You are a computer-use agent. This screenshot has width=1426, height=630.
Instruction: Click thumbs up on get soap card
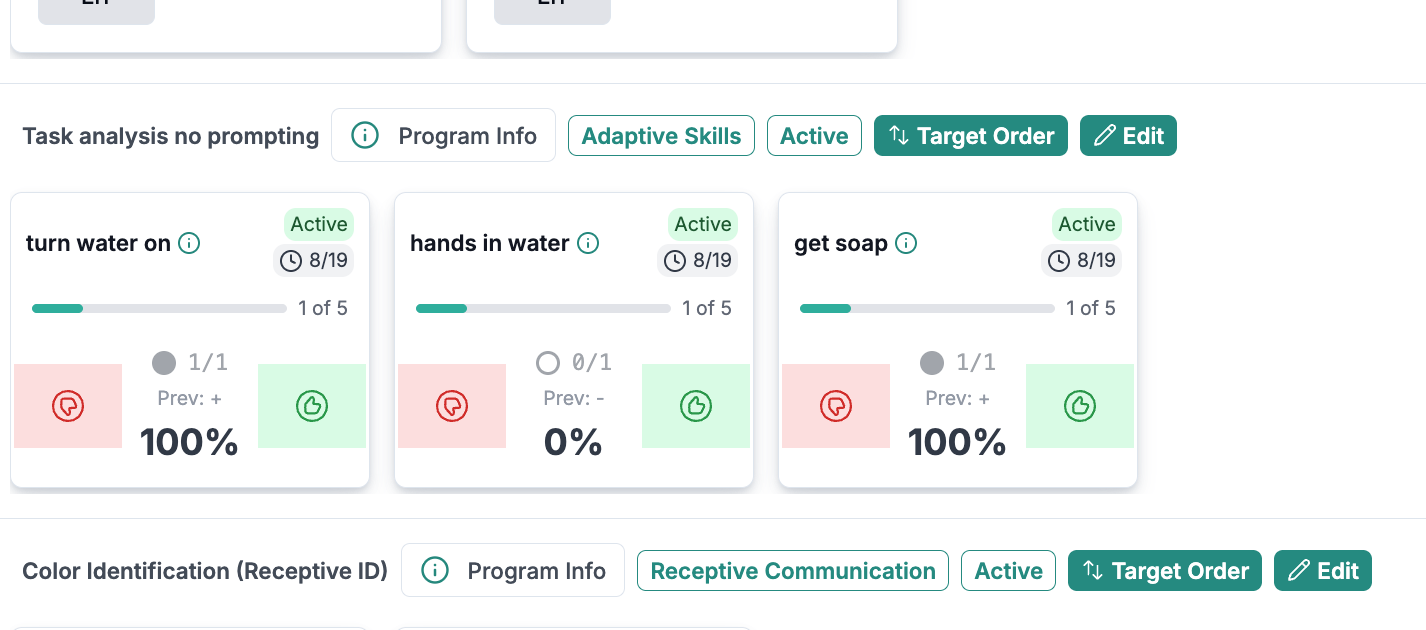tap(1080, 406)
